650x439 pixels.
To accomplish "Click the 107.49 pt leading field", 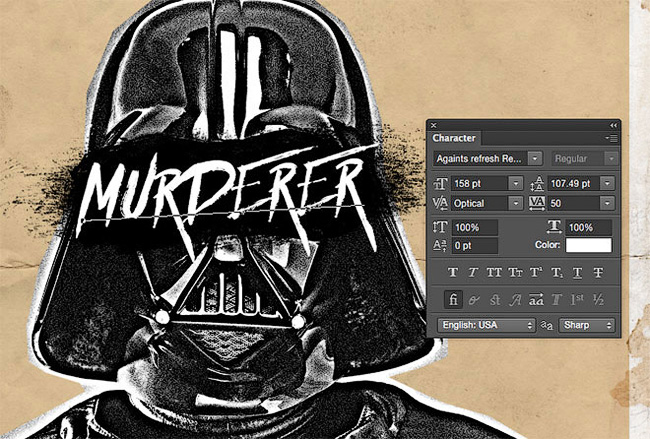I will tap(574, 183).
